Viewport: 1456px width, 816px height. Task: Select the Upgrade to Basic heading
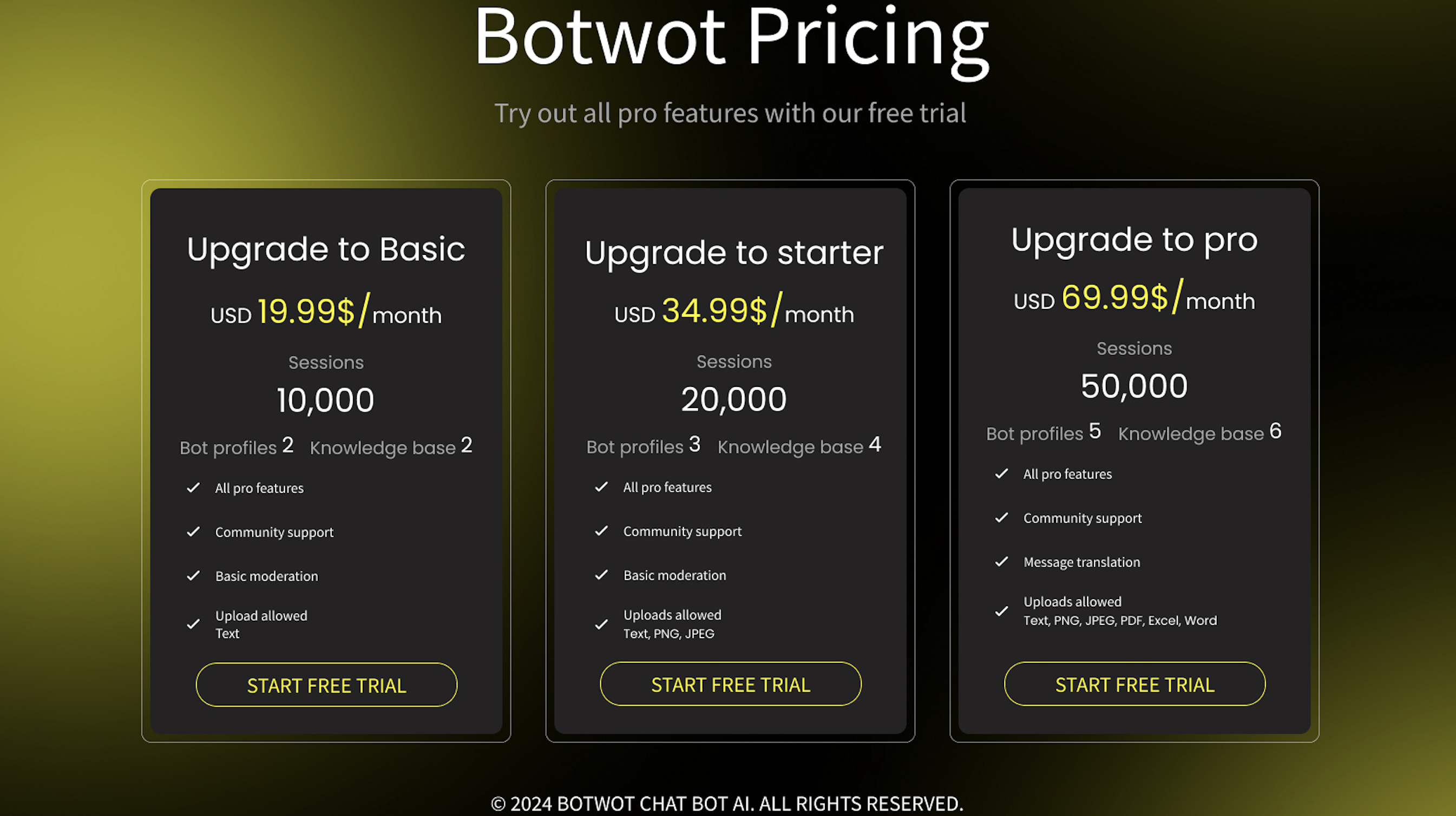click(x=326, y=250)
